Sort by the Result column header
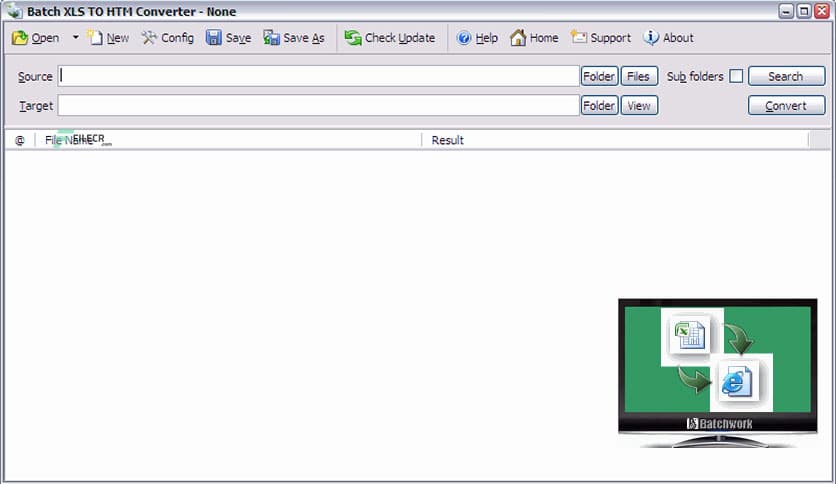Image resolution: width=836 pixels, height=484 pixels. click(x=615, y=140)
